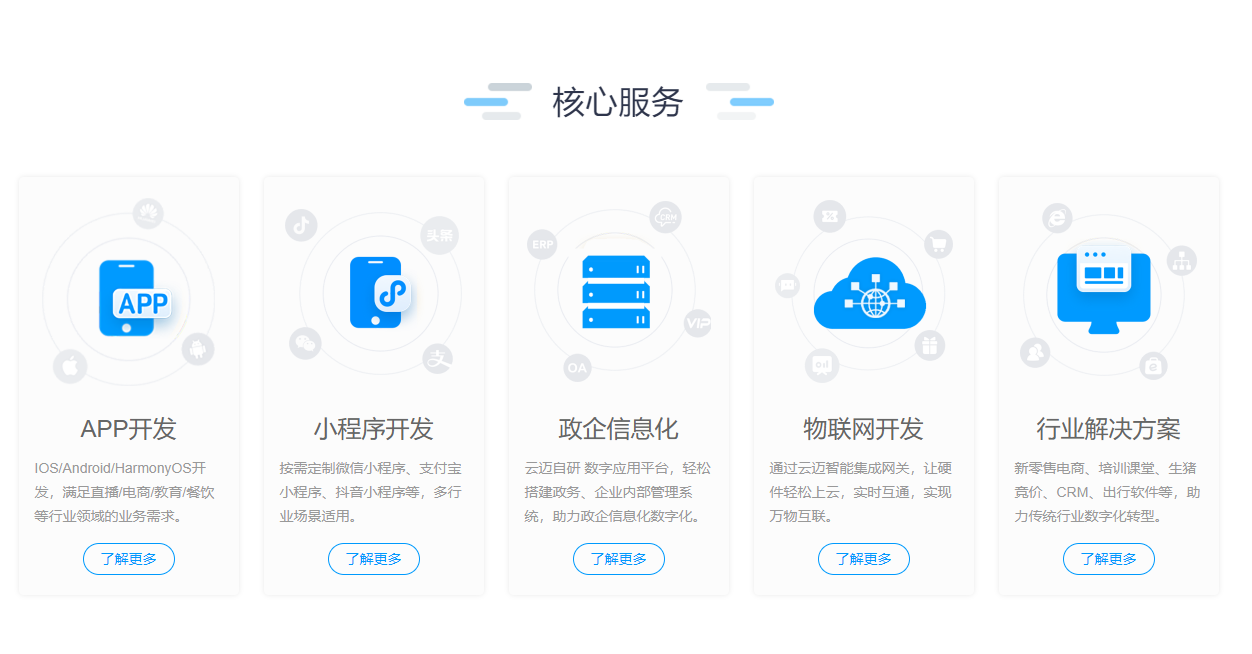Click the ERP bubble icon
Image resolution: width=1252 pixels, height=654 pixels.
542,244
